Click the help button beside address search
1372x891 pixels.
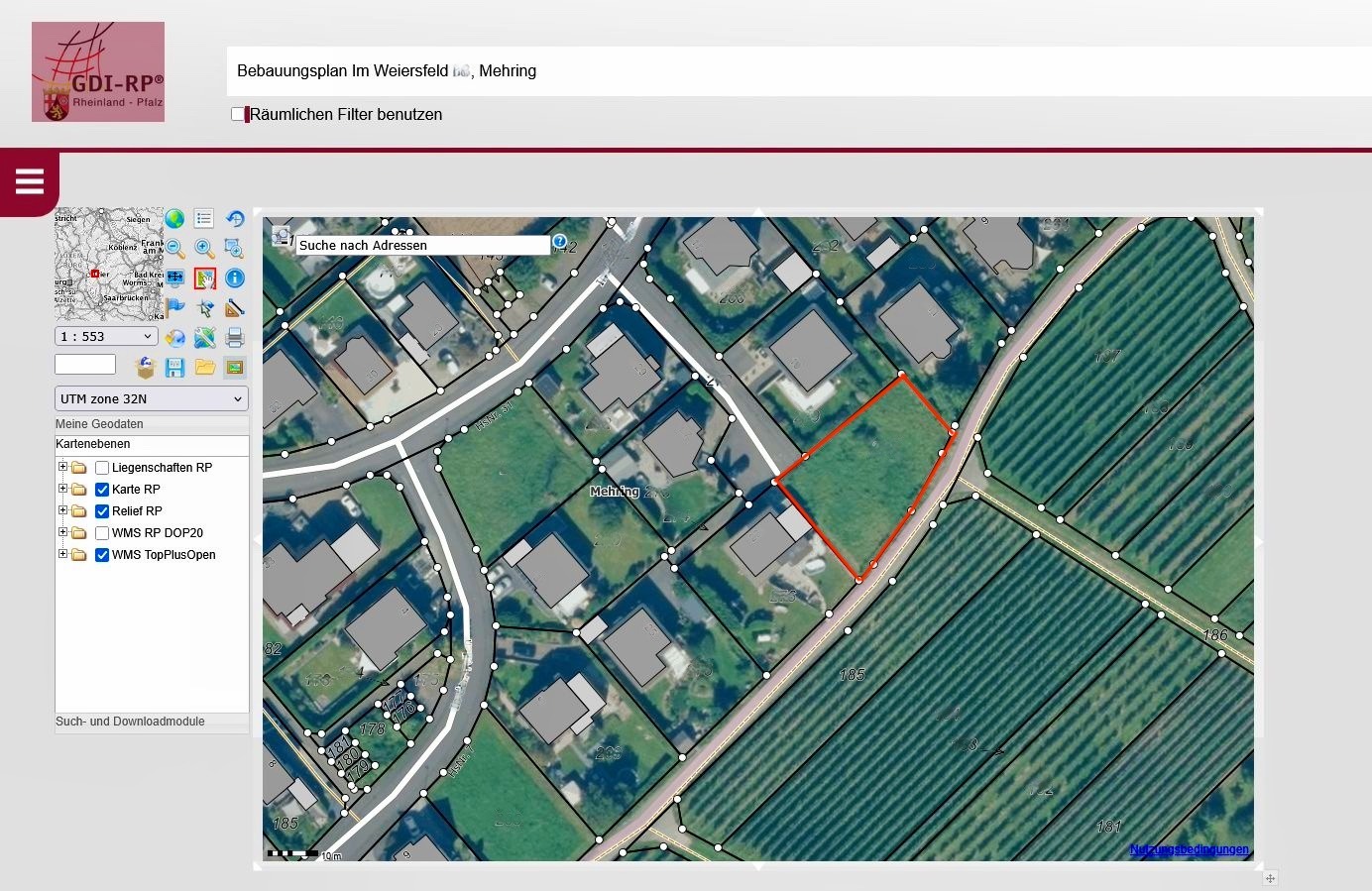coord(559,242)
